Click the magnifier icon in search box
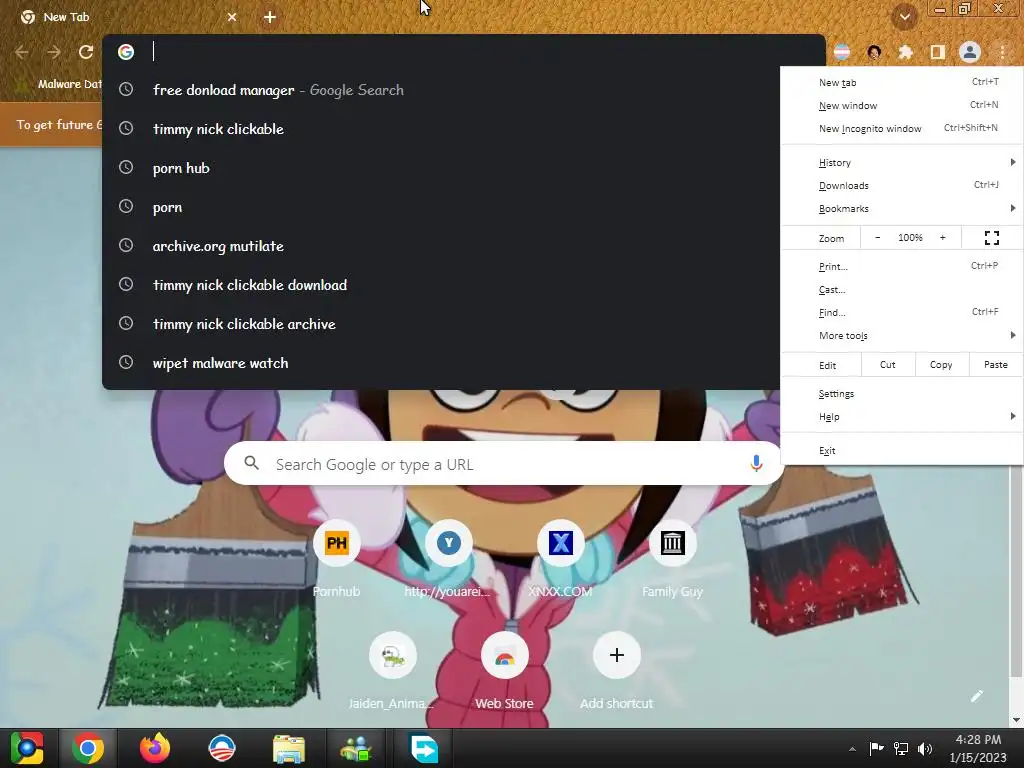Image resolution: width=1024 pixels, height=768 pixels. (x=251, y=464)
